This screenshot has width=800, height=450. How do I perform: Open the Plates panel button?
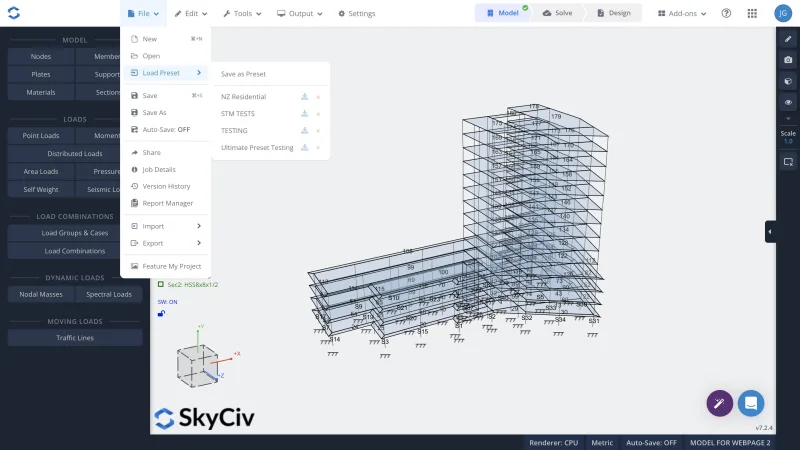(41, 74)
